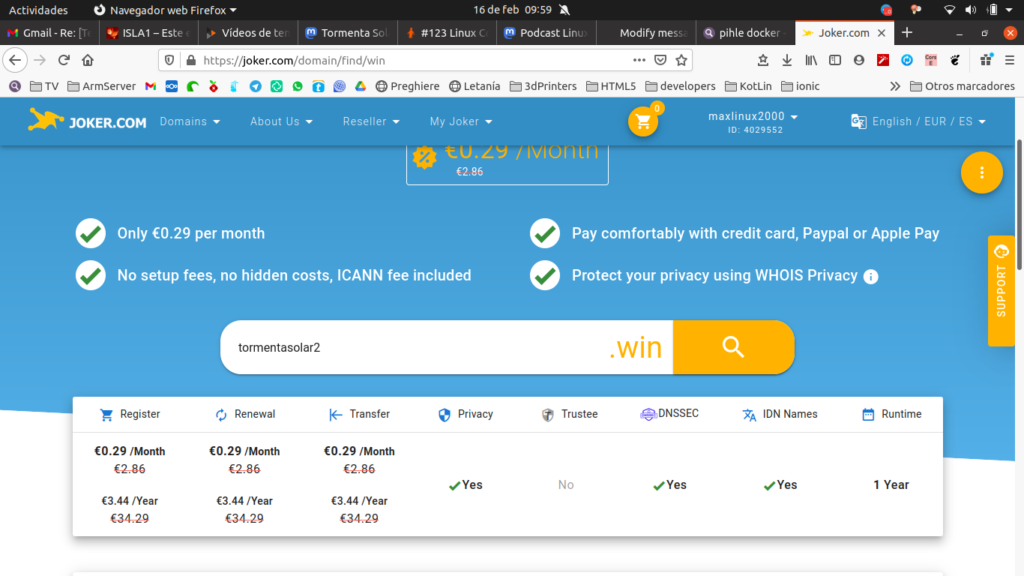Screen dimensions: 1024x576
Task: Open the clock and calendar panel
Action: tap(513, 10)
